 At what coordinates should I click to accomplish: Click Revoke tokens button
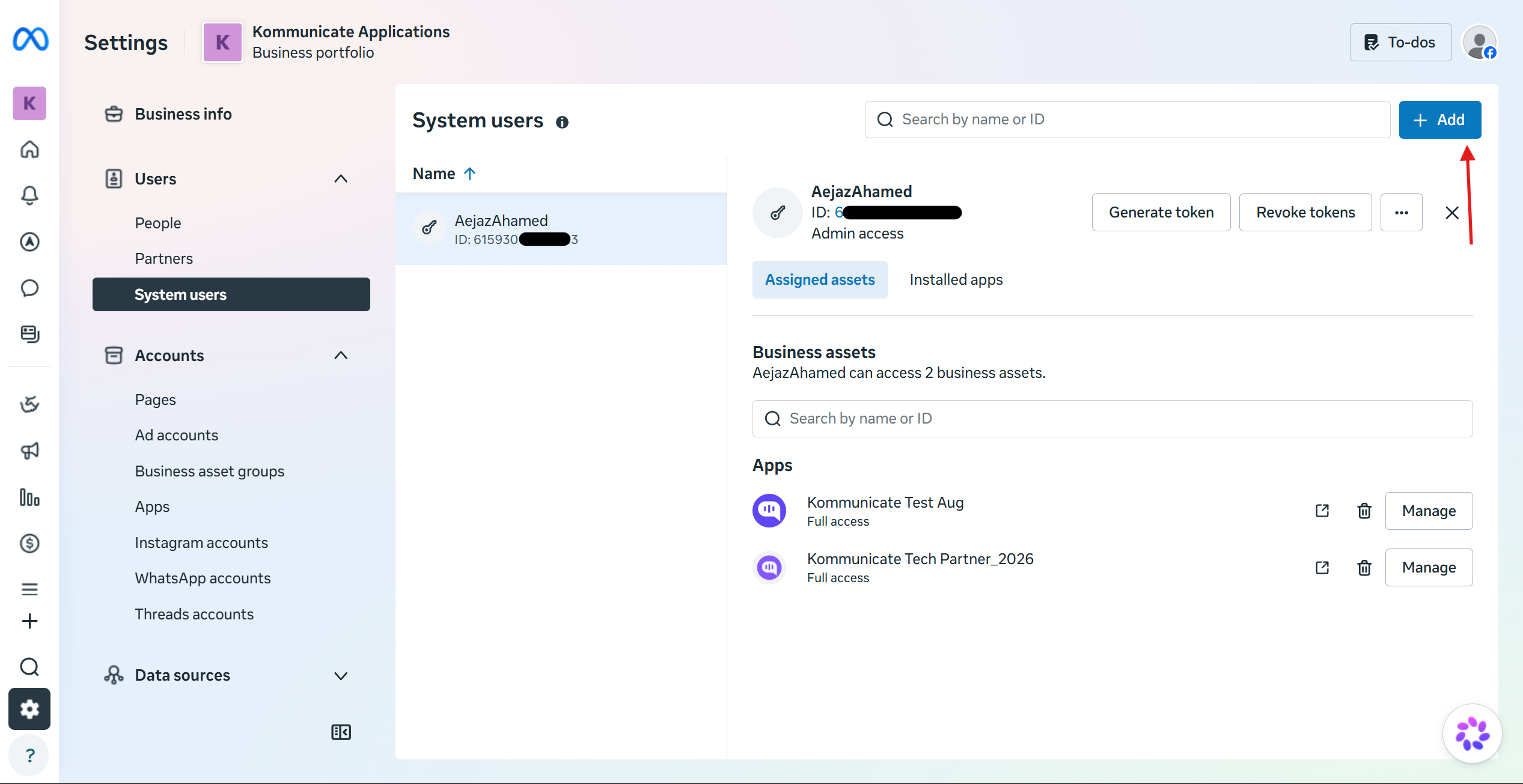(1305, 213)
